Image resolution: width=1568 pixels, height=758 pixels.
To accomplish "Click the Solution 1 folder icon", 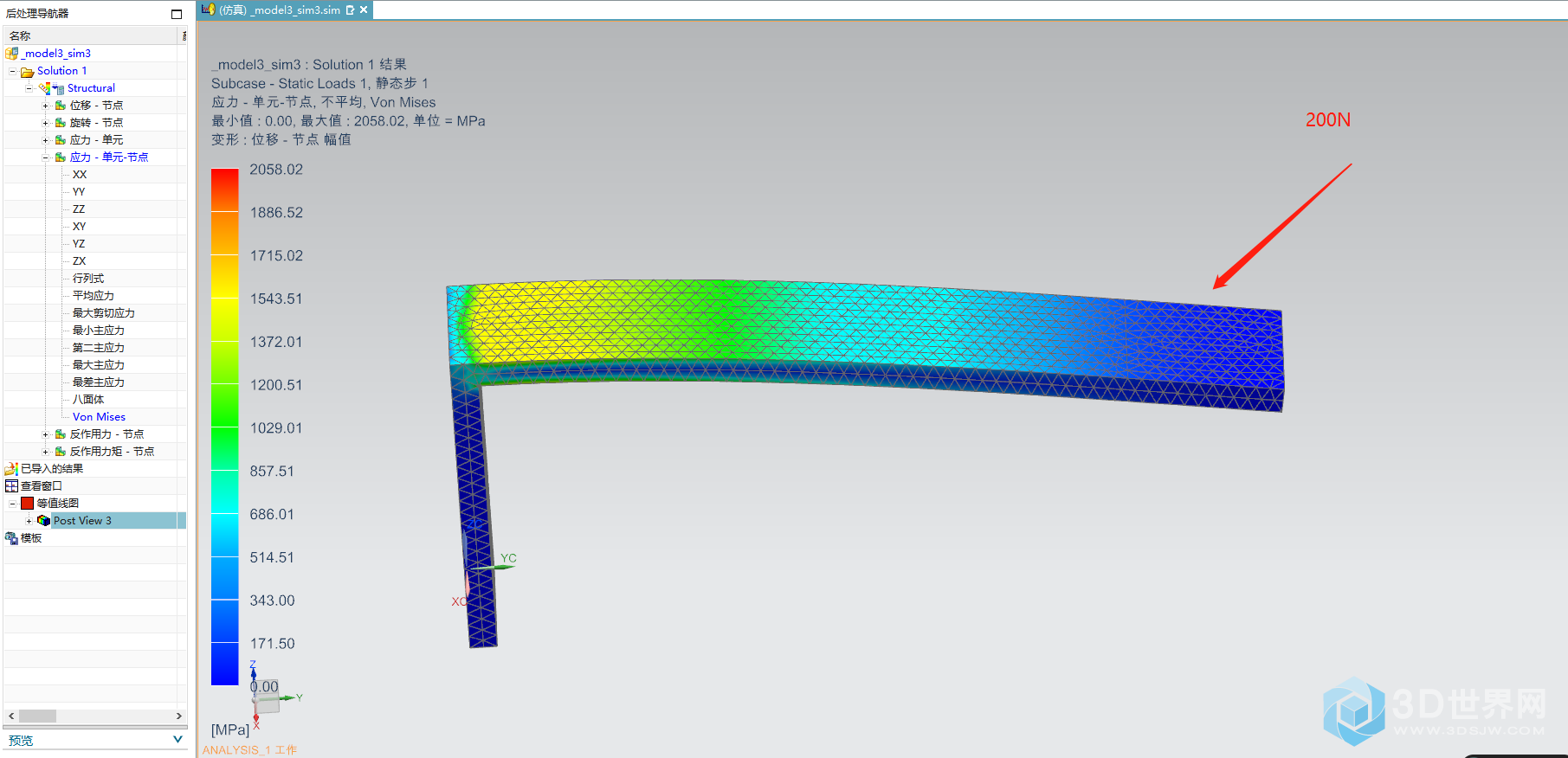I will coord(27,71).
